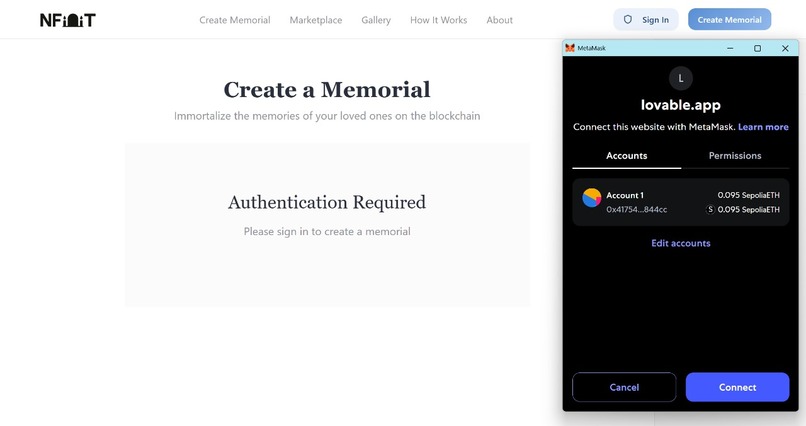Close the MetaMask popup window
This screenshot has width=806, height=426.
click(785, 48)
